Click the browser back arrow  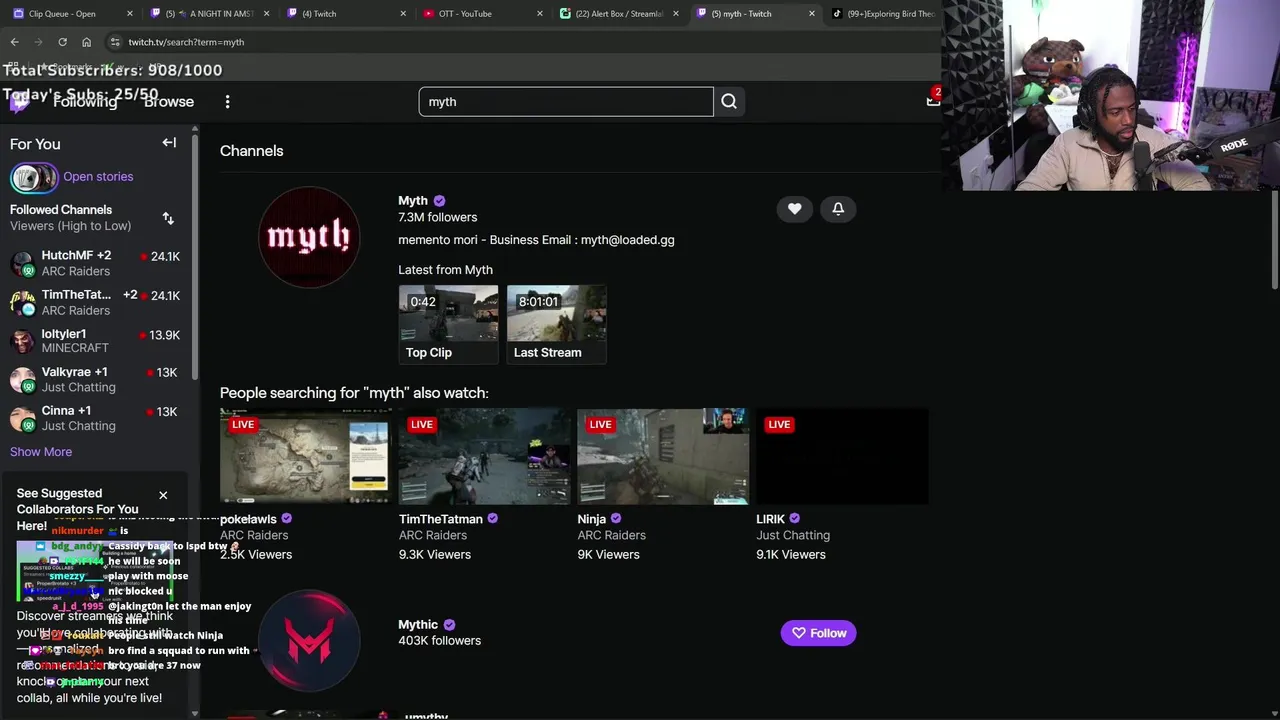(14, 42)
